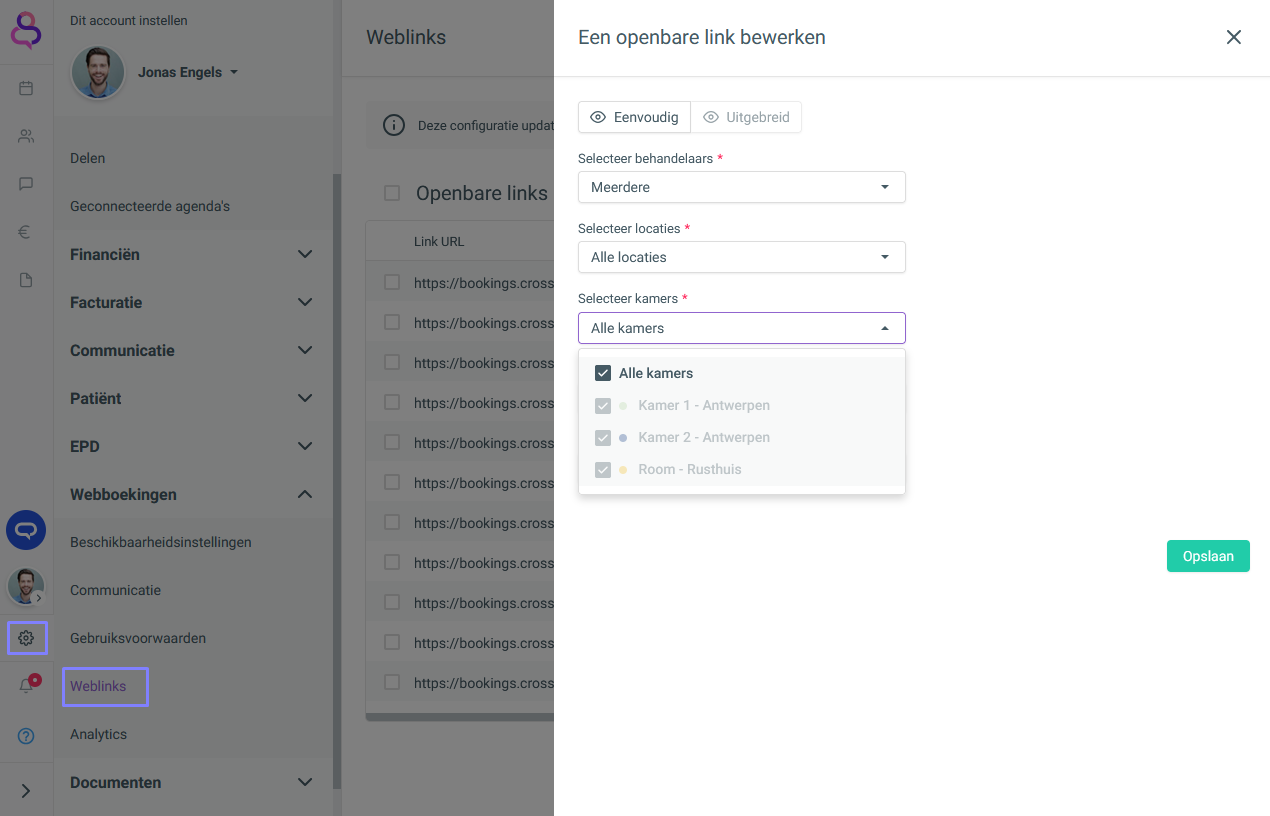The height and width of the screenshot is (816, 1270).
Task: Open Geconnecteerde agenda's
Action: click(x=150, y=206)
